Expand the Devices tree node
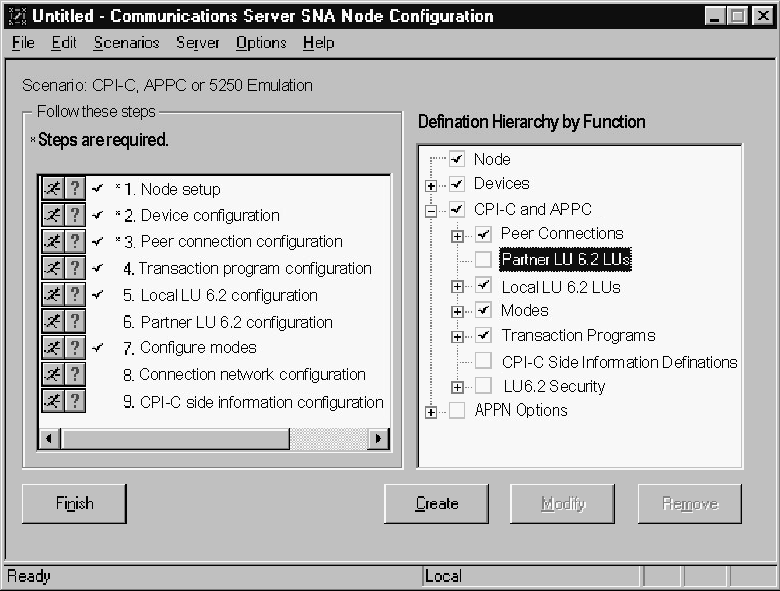 431,185
